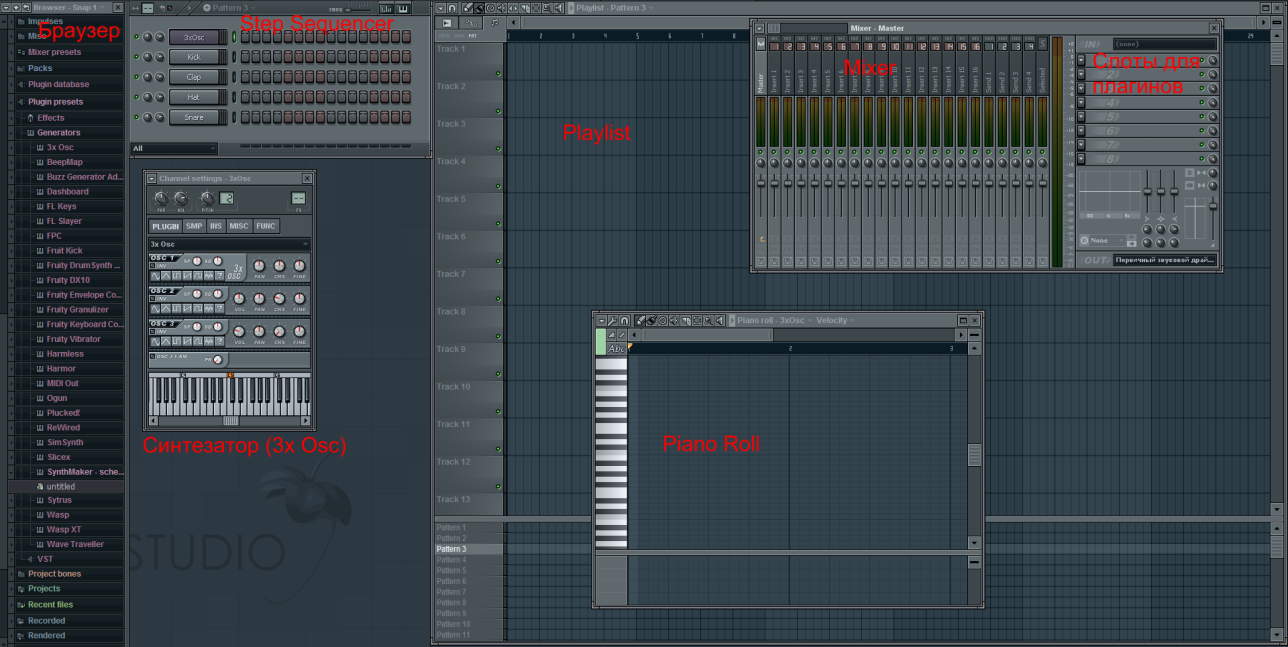Open the Mixer IN (none) input dropdown
Image resolution: width=1288 pixels, height=647 pixels.
pyautogui.click(x=1165, y=44)
